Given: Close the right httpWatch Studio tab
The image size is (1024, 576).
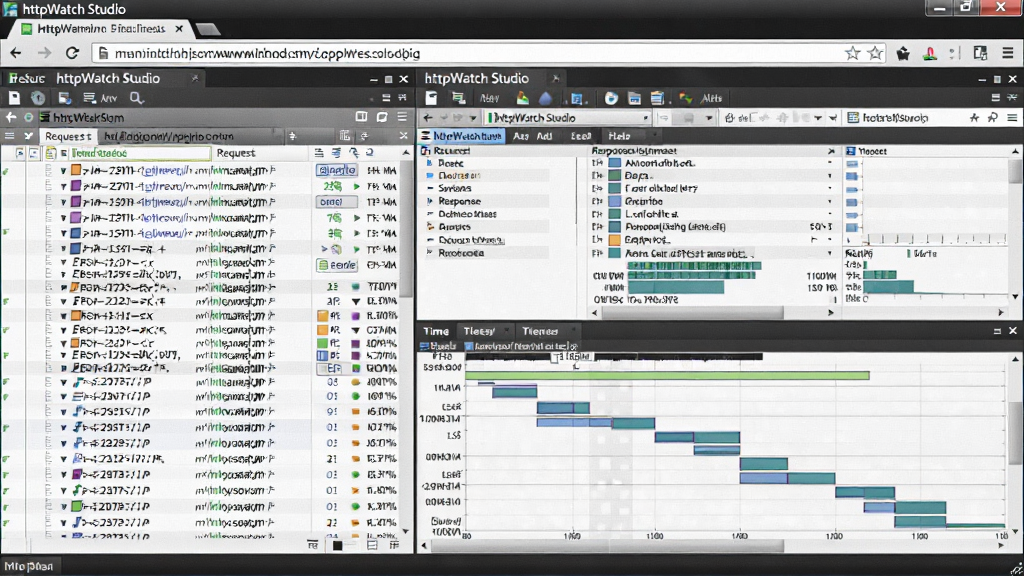Looking at the screenshot, I should [x=555, y=78].
